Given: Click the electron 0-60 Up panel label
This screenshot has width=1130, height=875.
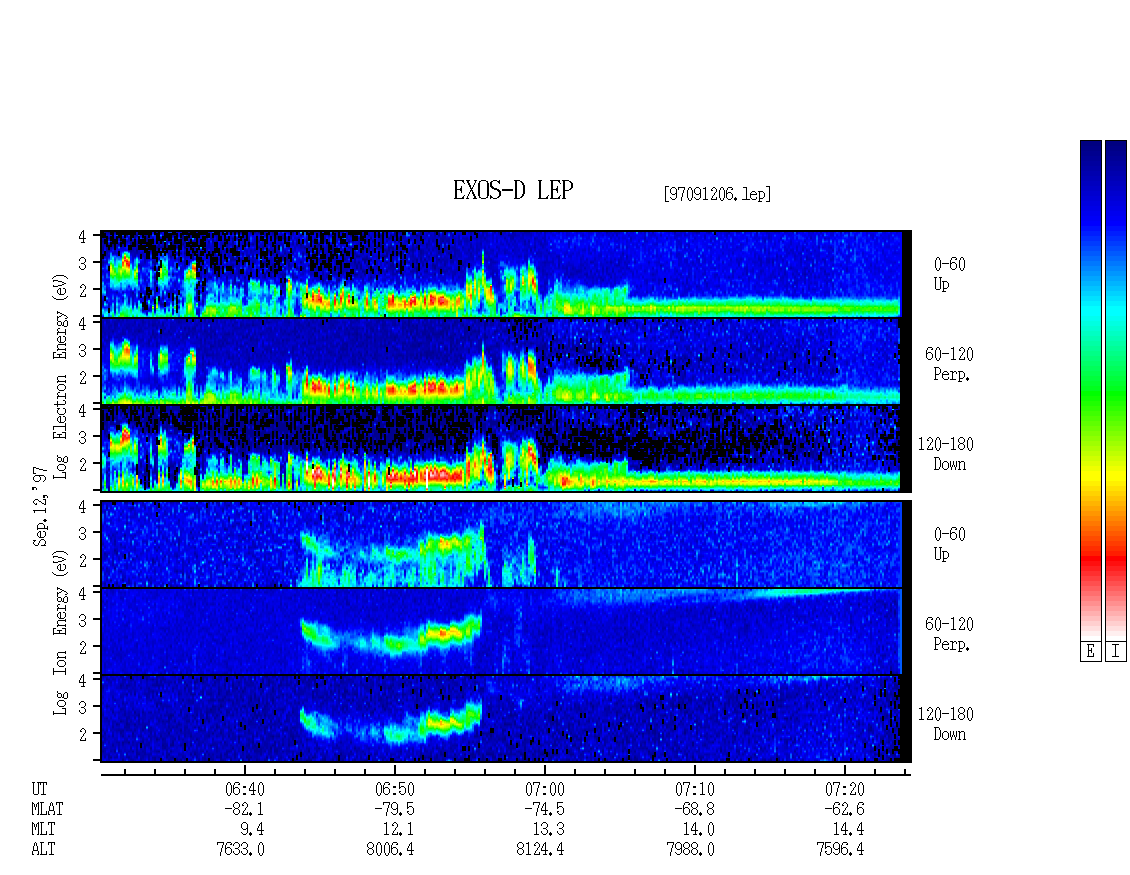Looking at the screenshot, I should (x=949, y=275).
